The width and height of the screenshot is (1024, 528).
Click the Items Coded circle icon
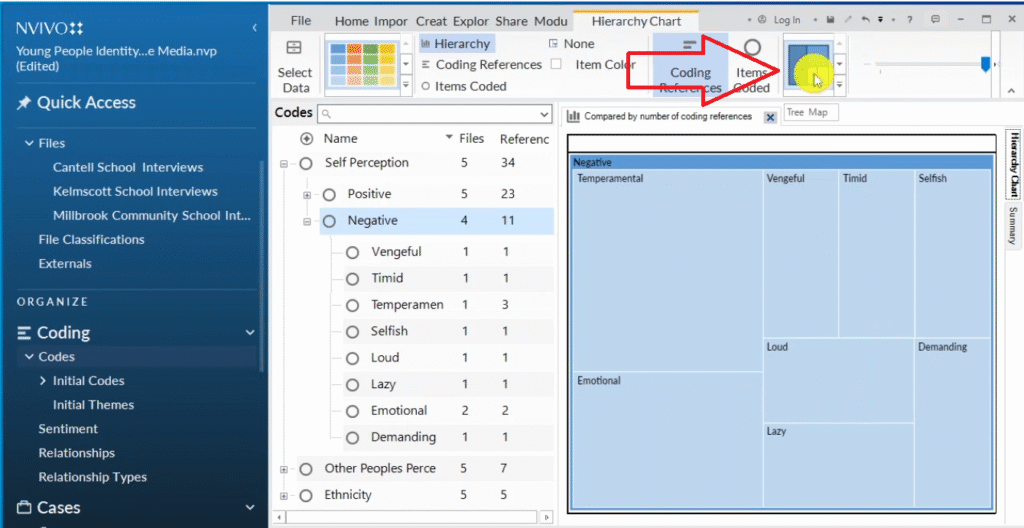coord(752,48)
